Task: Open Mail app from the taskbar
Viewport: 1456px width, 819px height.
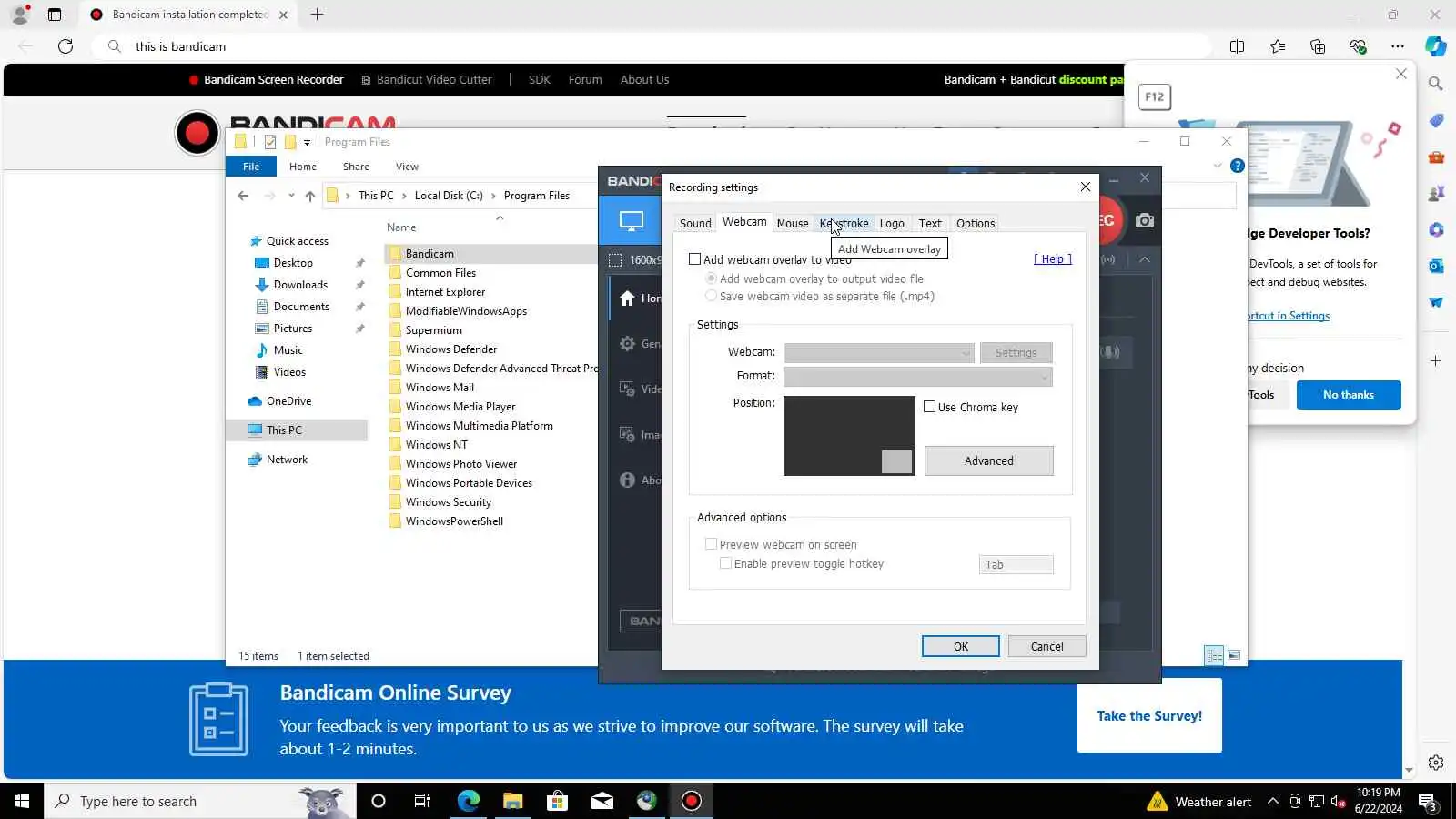Action: [x=602, y=801]
